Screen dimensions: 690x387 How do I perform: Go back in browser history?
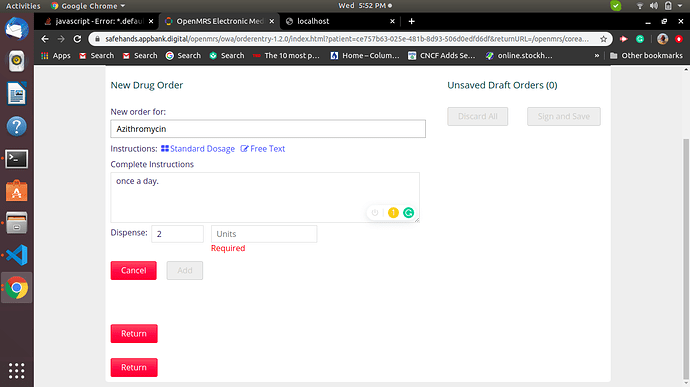[x=45, y=39]
